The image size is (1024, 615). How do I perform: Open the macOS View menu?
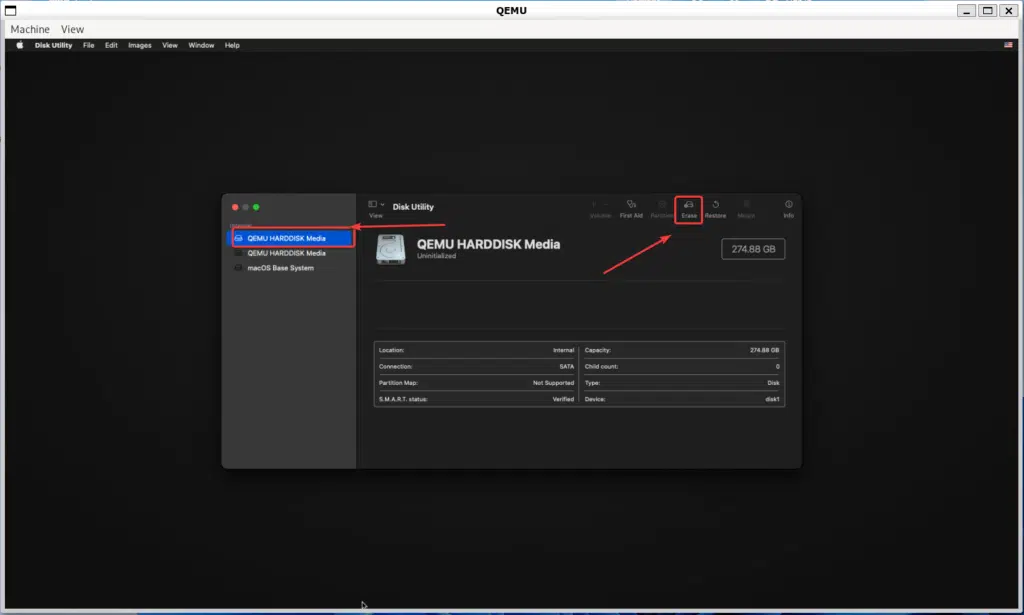(170, 45)
